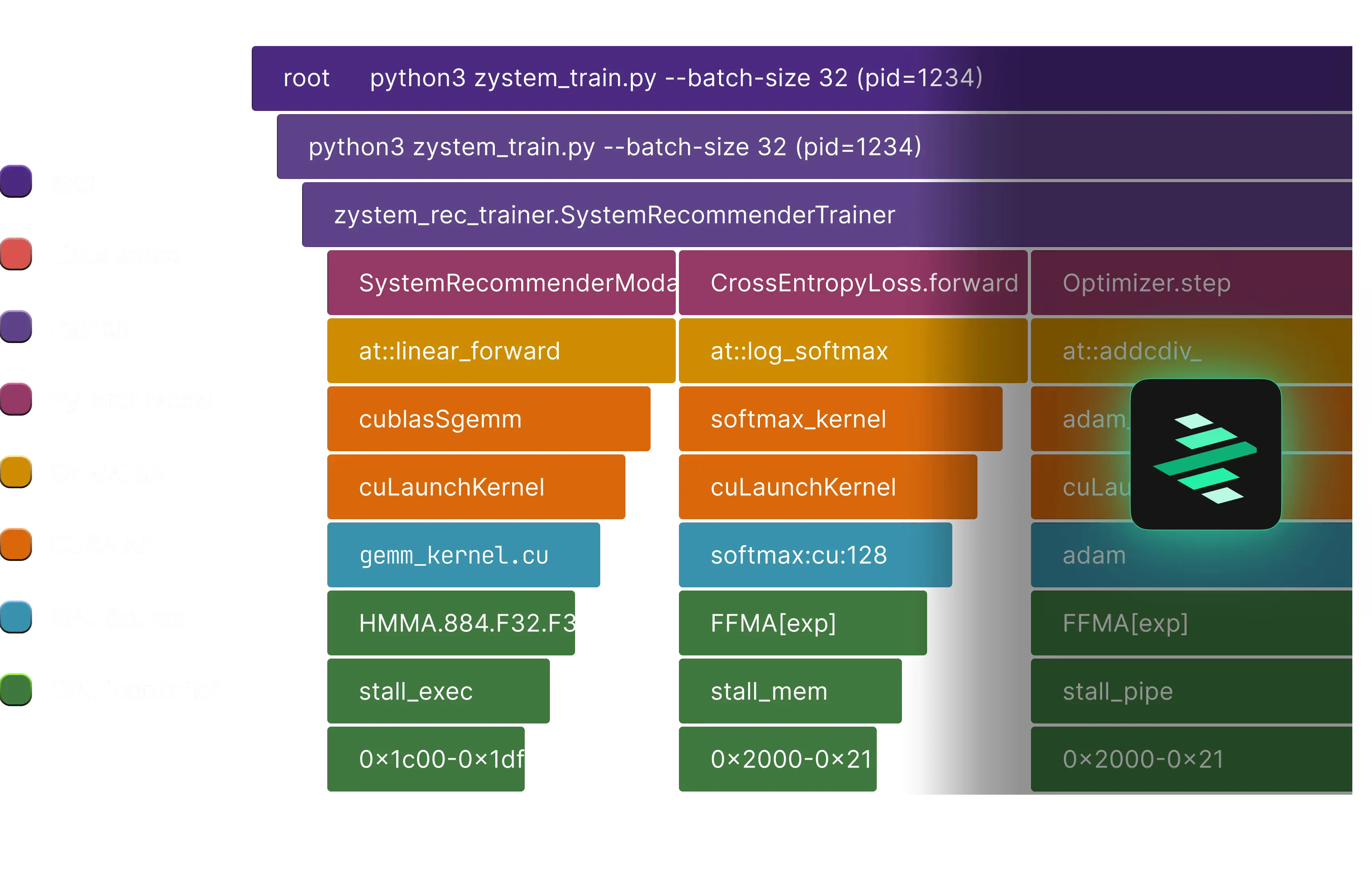Select the softmax_kernel frame
This screenshot has height=871, width=1372.
pos(841,419)
